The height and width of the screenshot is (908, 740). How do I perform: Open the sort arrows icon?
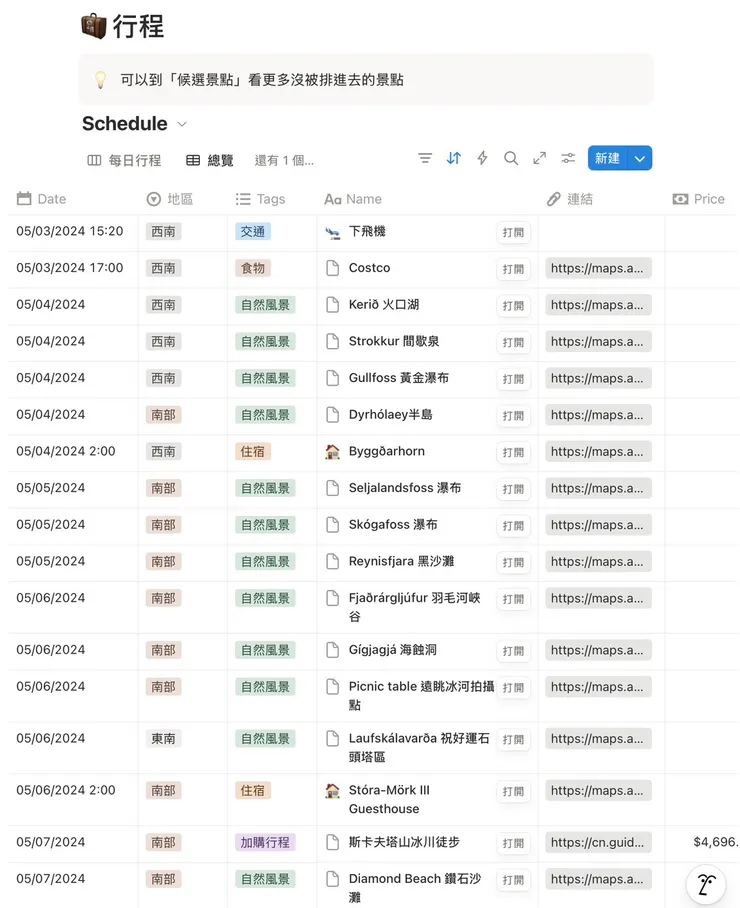tap(454, 158)
